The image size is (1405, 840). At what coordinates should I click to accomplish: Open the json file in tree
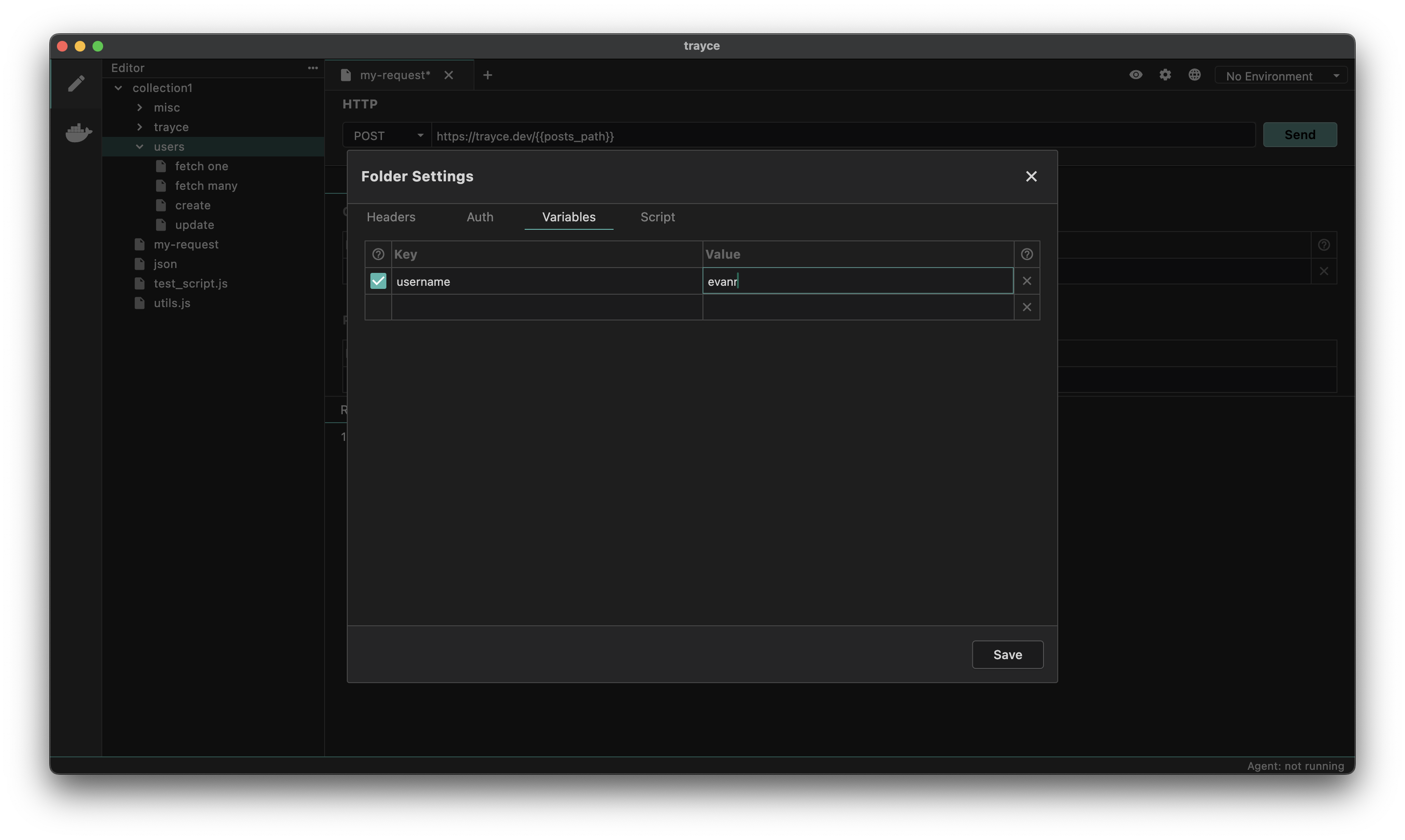[165, 264]
